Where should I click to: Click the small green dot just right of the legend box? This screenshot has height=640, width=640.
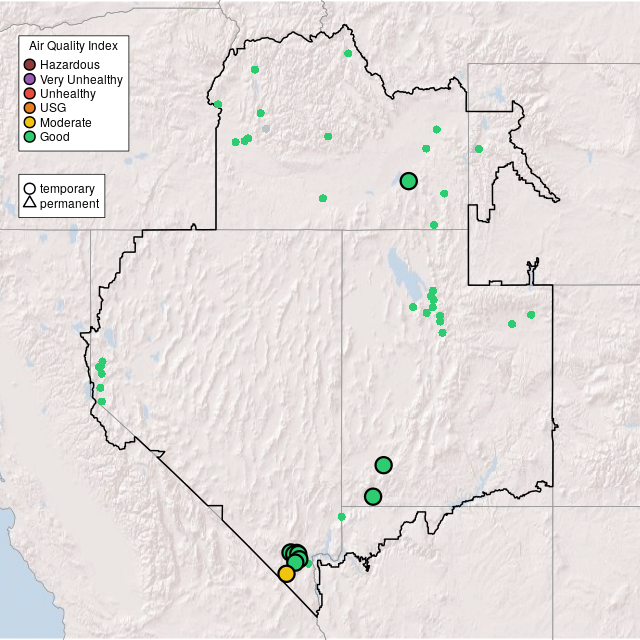[218, 104]
